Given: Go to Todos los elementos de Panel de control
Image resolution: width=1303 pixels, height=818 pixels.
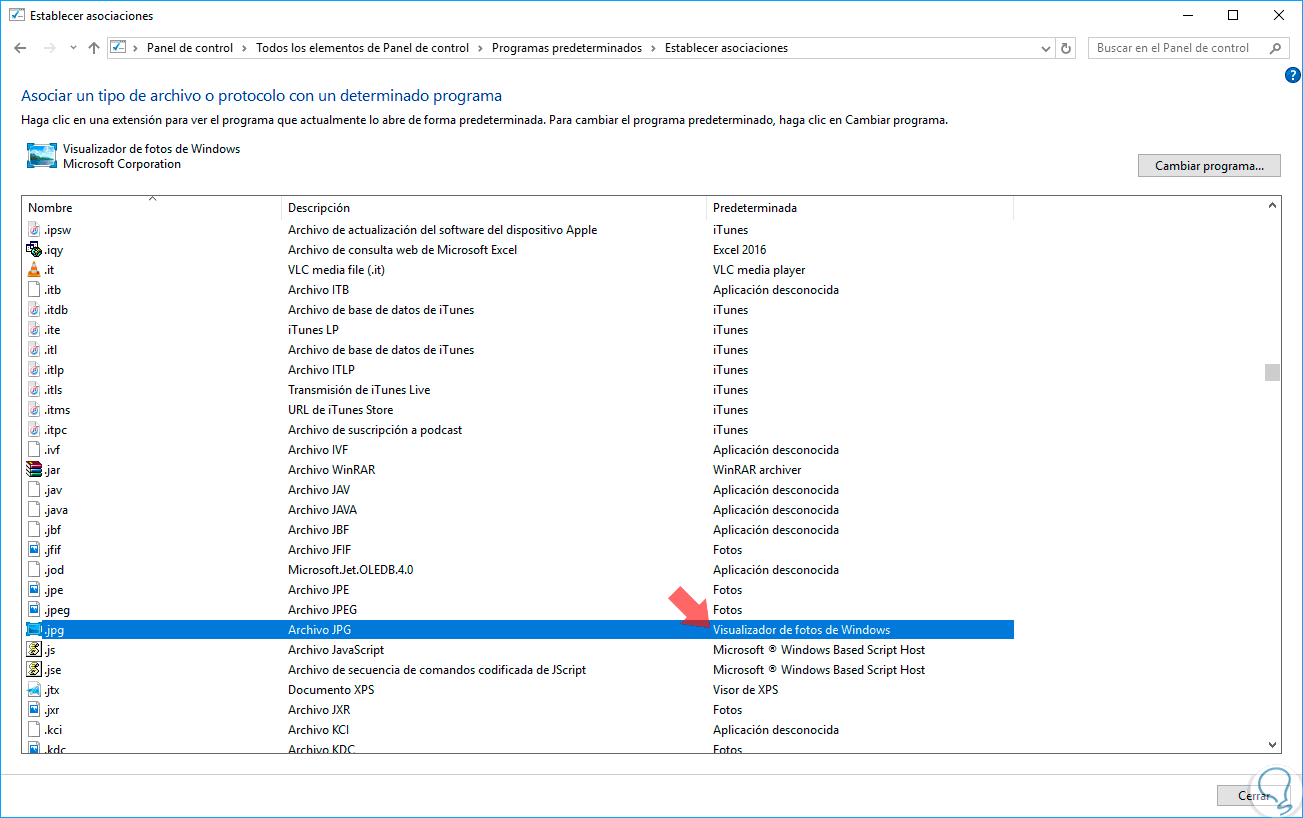Looking at the screenshot, I should 363,48.
